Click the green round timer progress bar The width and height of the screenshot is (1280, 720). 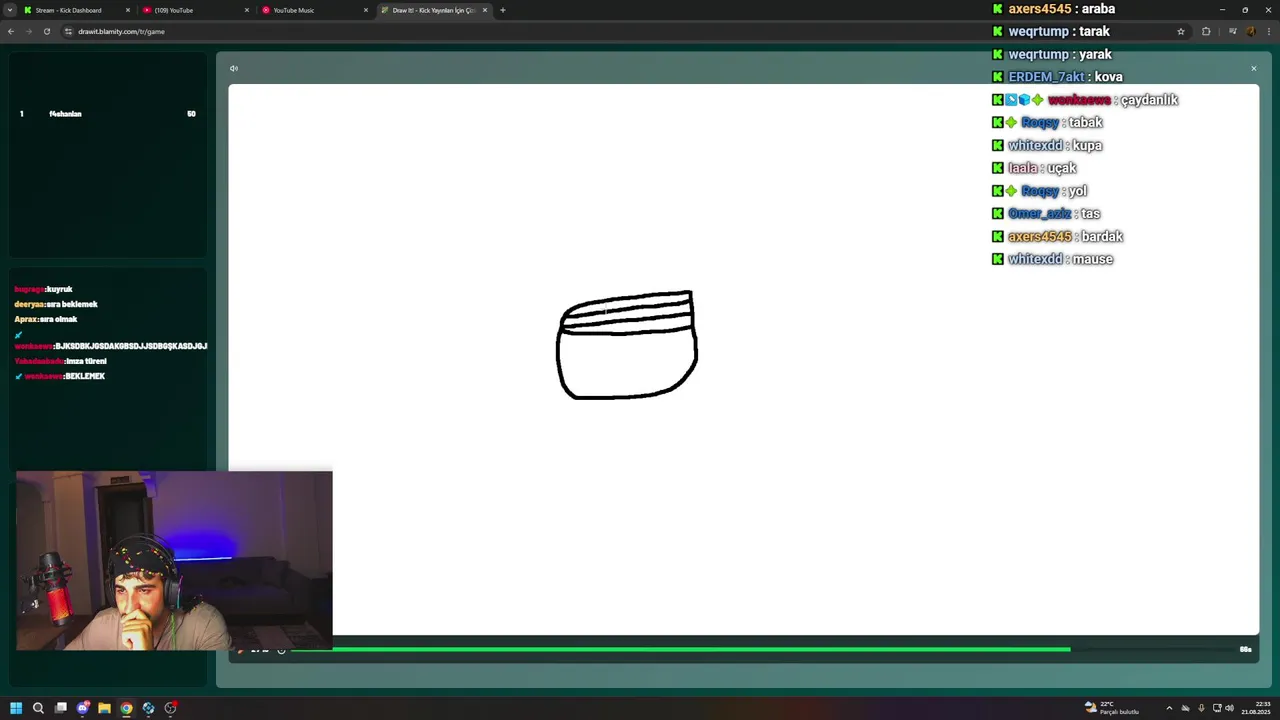point(680,649)
